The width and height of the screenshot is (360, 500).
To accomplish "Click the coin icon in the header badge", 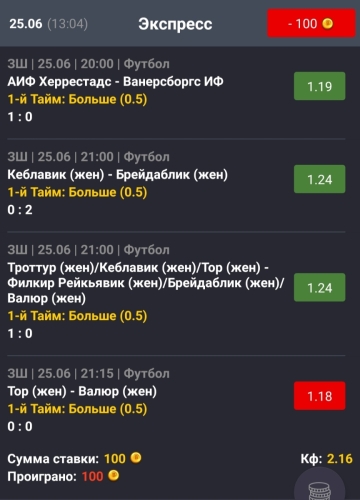I will point(328,24).
